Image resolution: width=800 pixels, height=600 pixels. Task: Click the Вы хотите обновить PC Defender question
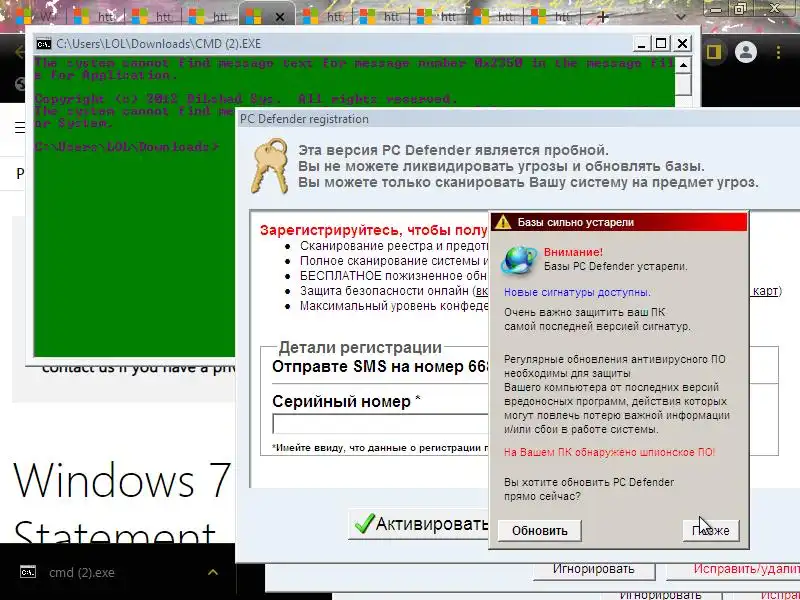(589, 489)
